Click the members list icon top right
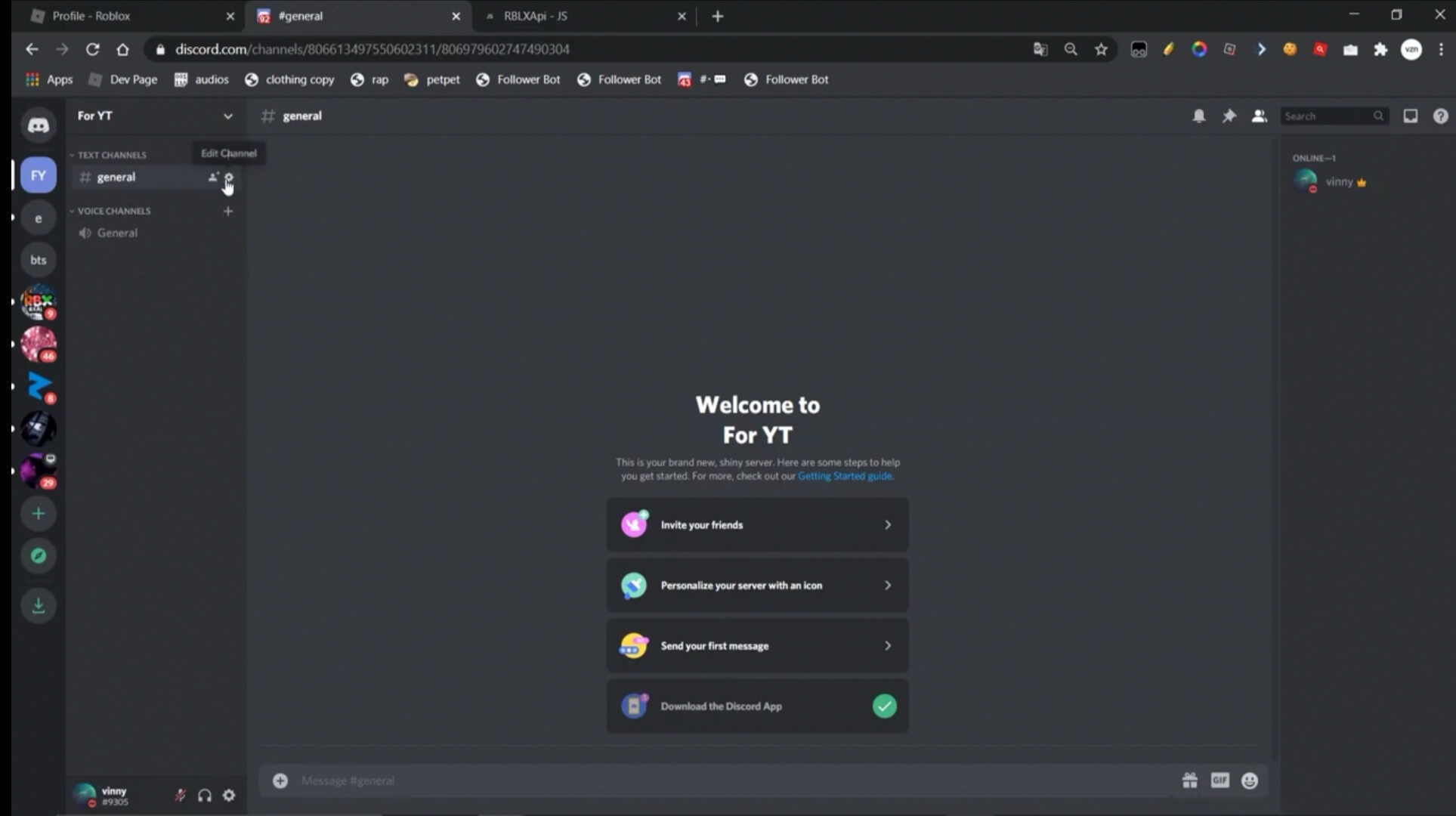The height and width of the screenshot is (816, 1456). click(1259, 115)
